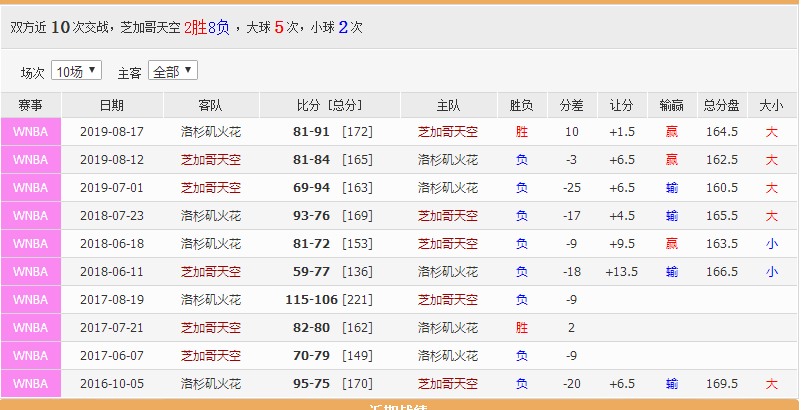
Task: Click WNBA tag in the 2019-08-17 row
Action: [31, 132]
